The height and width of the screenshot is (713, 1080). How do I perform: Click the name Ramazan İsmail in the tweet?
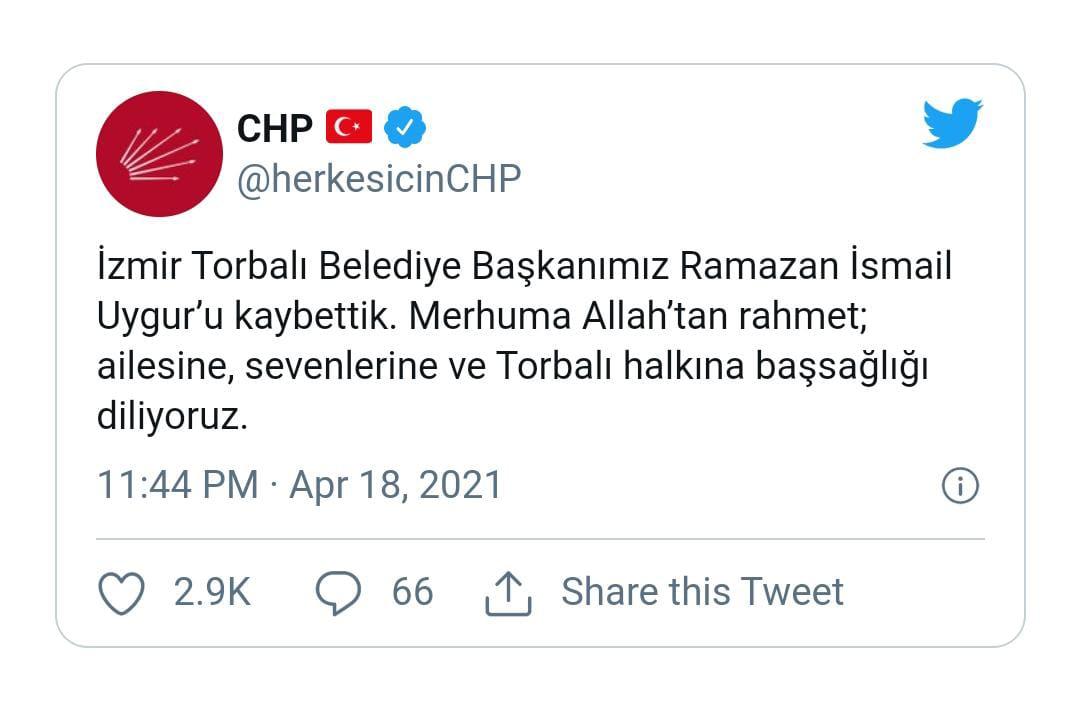816,266
